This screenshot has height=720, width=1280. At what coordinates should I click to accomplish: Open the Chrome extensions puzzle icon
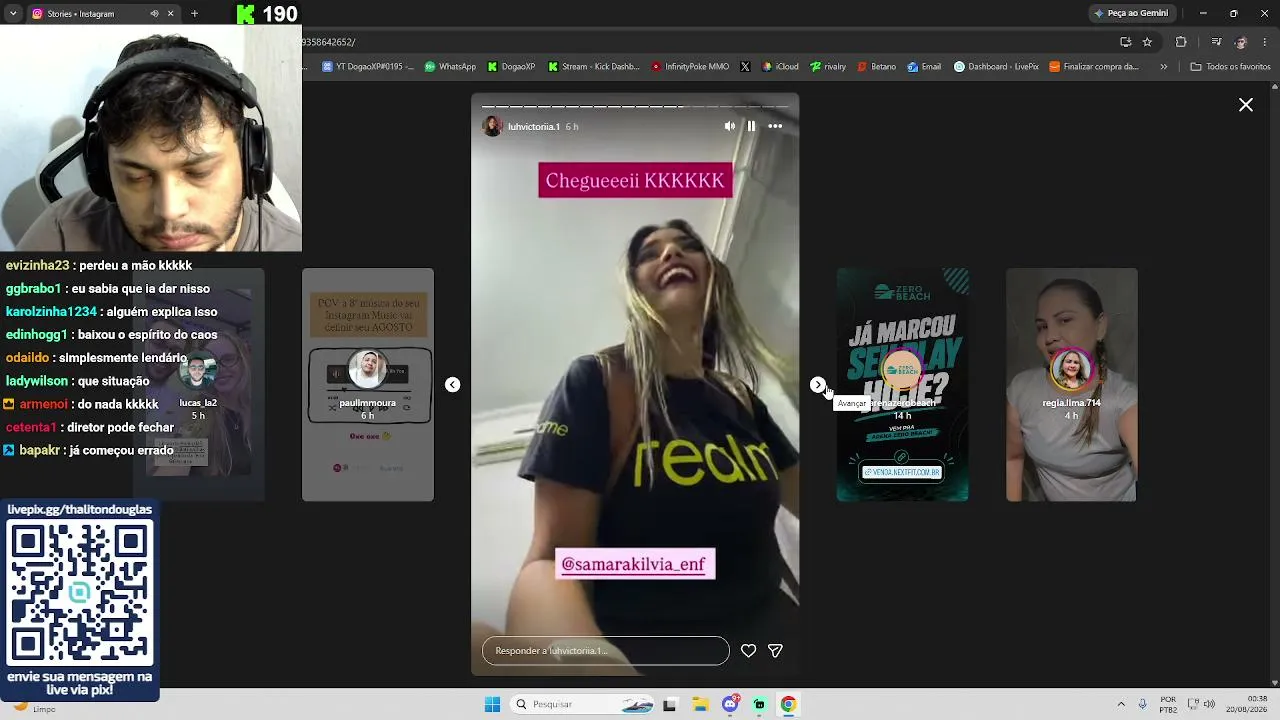[1181, 42]
